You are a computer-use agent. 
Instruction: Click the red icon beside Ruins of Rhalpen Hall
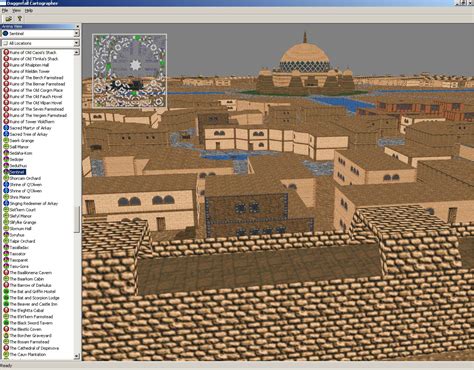pyautogui.click(x=6, y=65)
